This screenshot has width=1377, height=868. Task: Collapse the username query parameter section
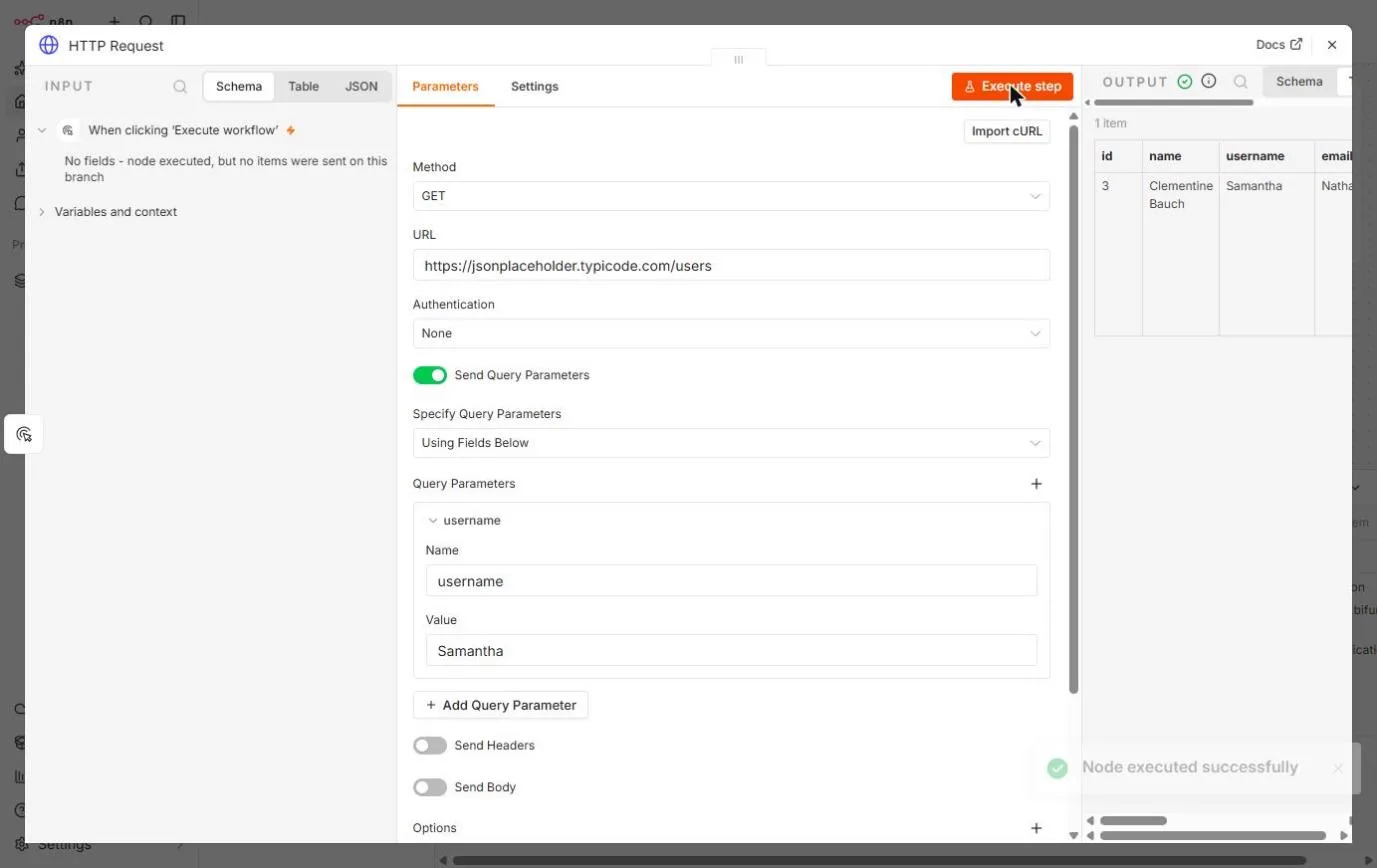(x=433, y=521)
